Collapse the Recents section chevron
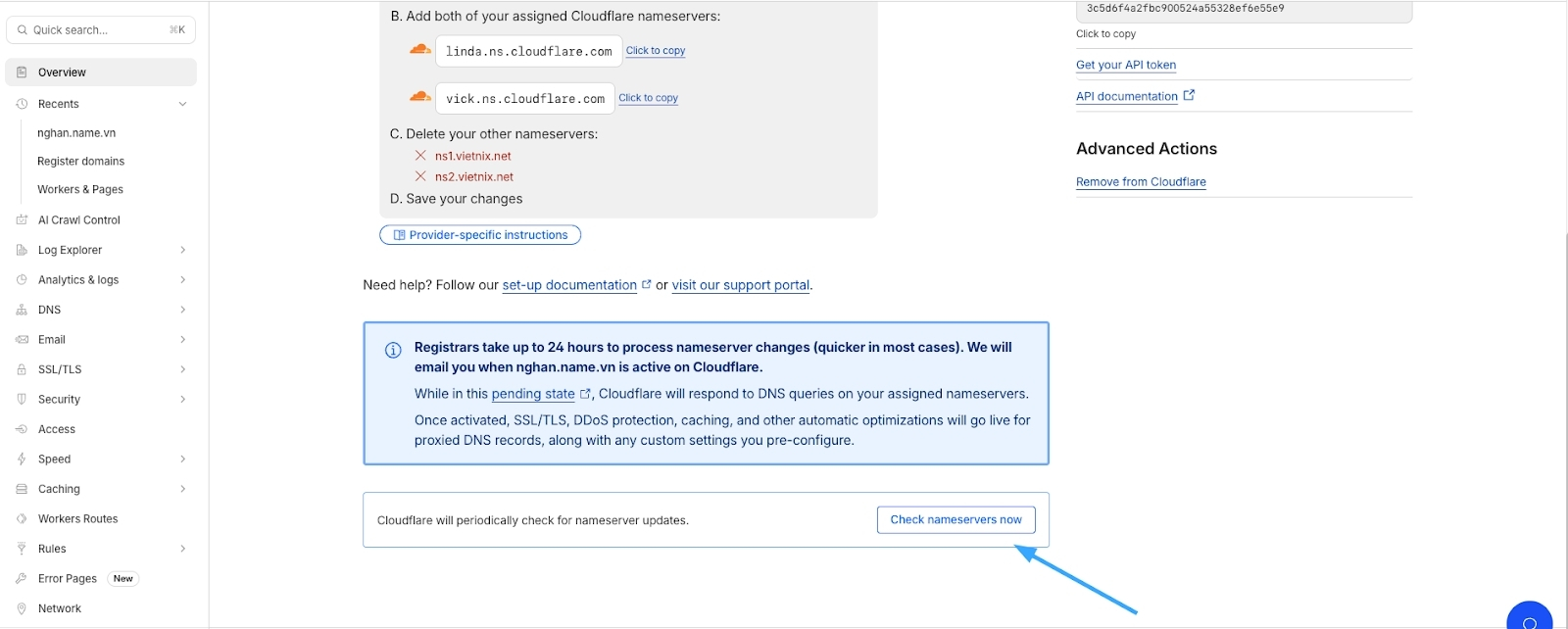The image size is (1568, 629). pos(182,104)
